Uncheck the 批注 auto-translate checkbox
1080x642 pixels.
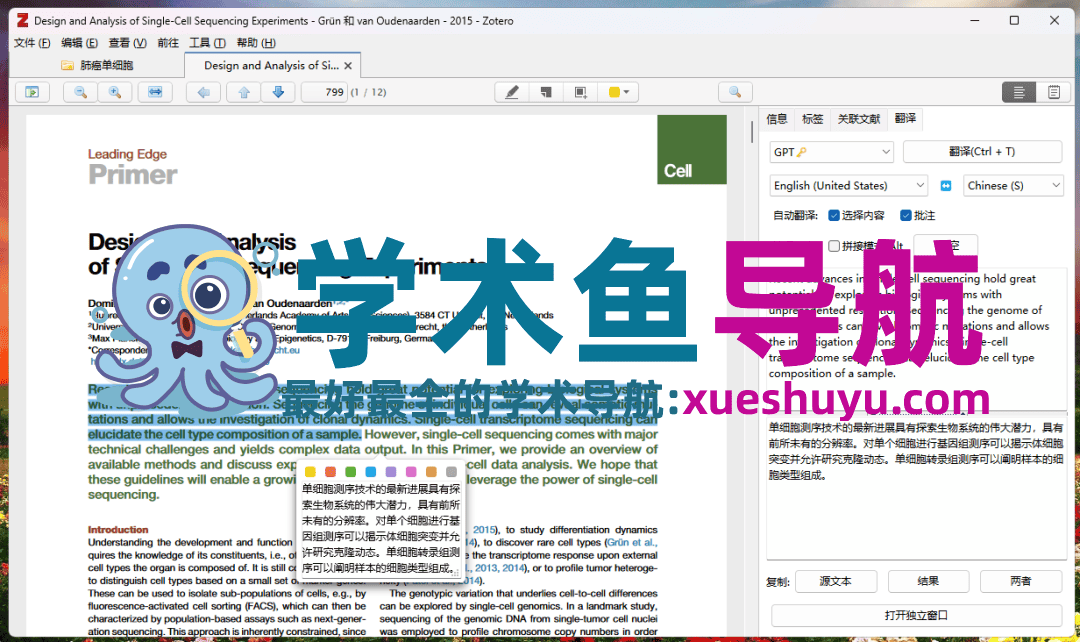click(906, 215)
